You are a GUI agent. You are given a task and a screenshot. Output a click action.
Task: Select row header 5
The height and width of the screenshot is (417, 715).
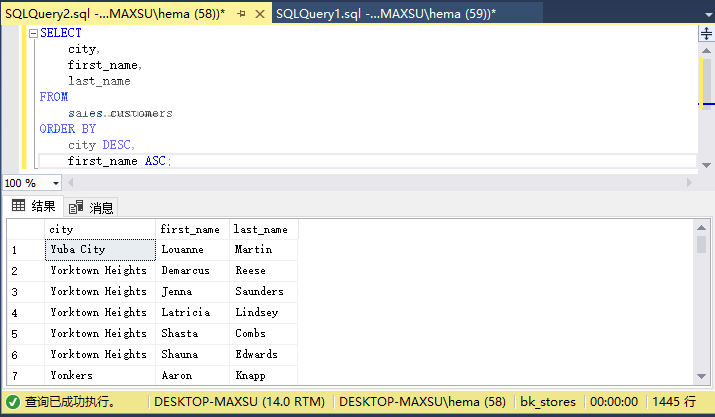(26, 334)
